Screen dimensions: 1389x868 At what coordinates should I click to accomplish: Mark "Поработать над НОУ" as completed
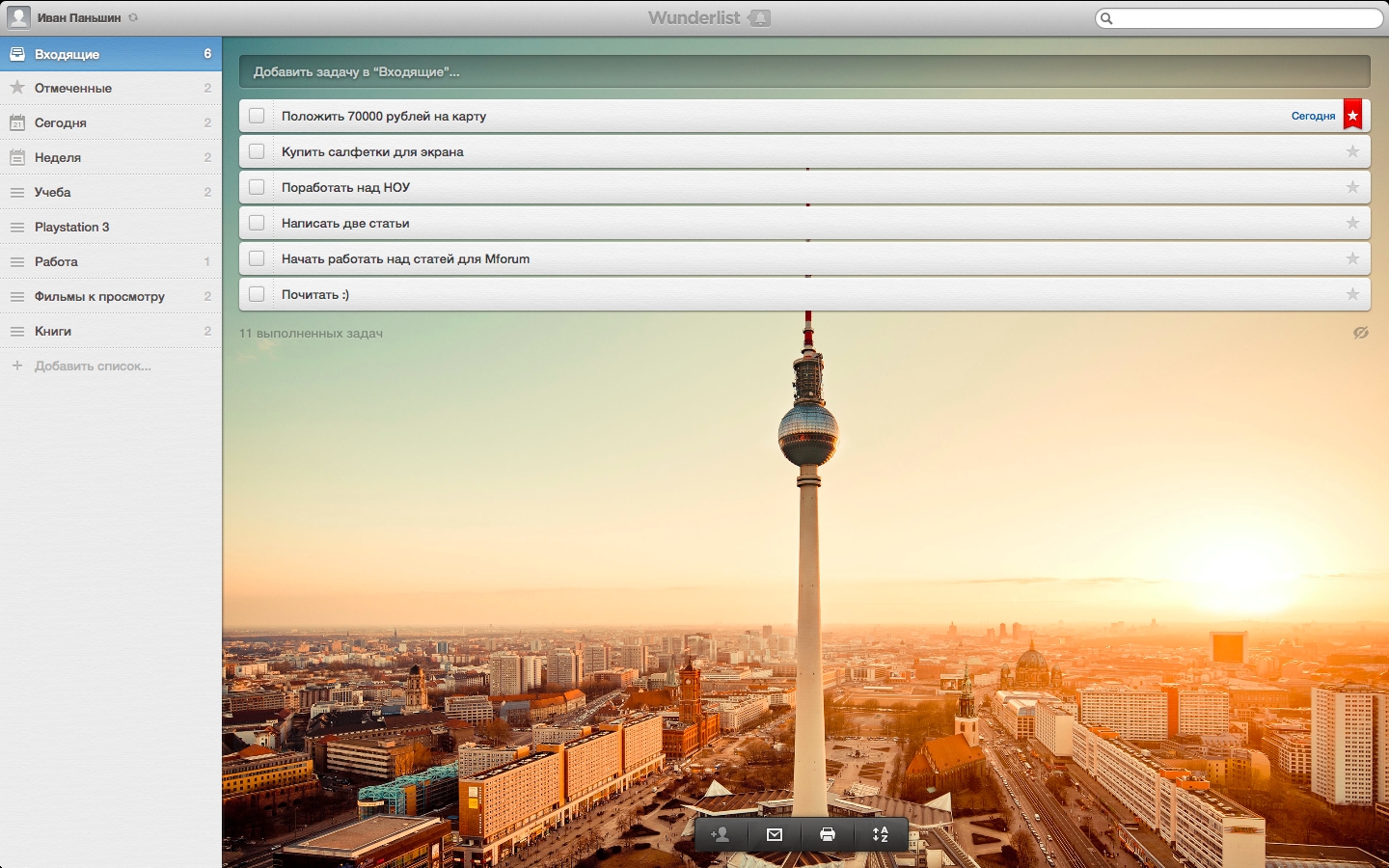coord(257,187)
